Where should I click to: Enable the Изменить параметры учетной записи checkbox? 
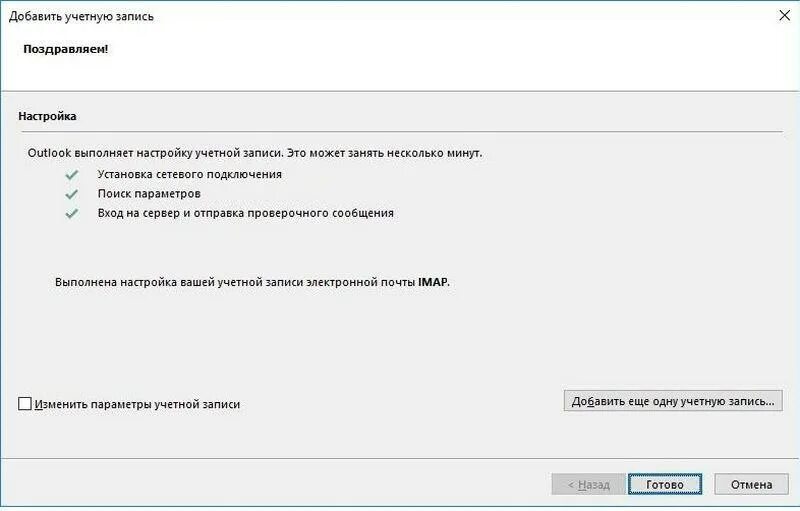24,404
